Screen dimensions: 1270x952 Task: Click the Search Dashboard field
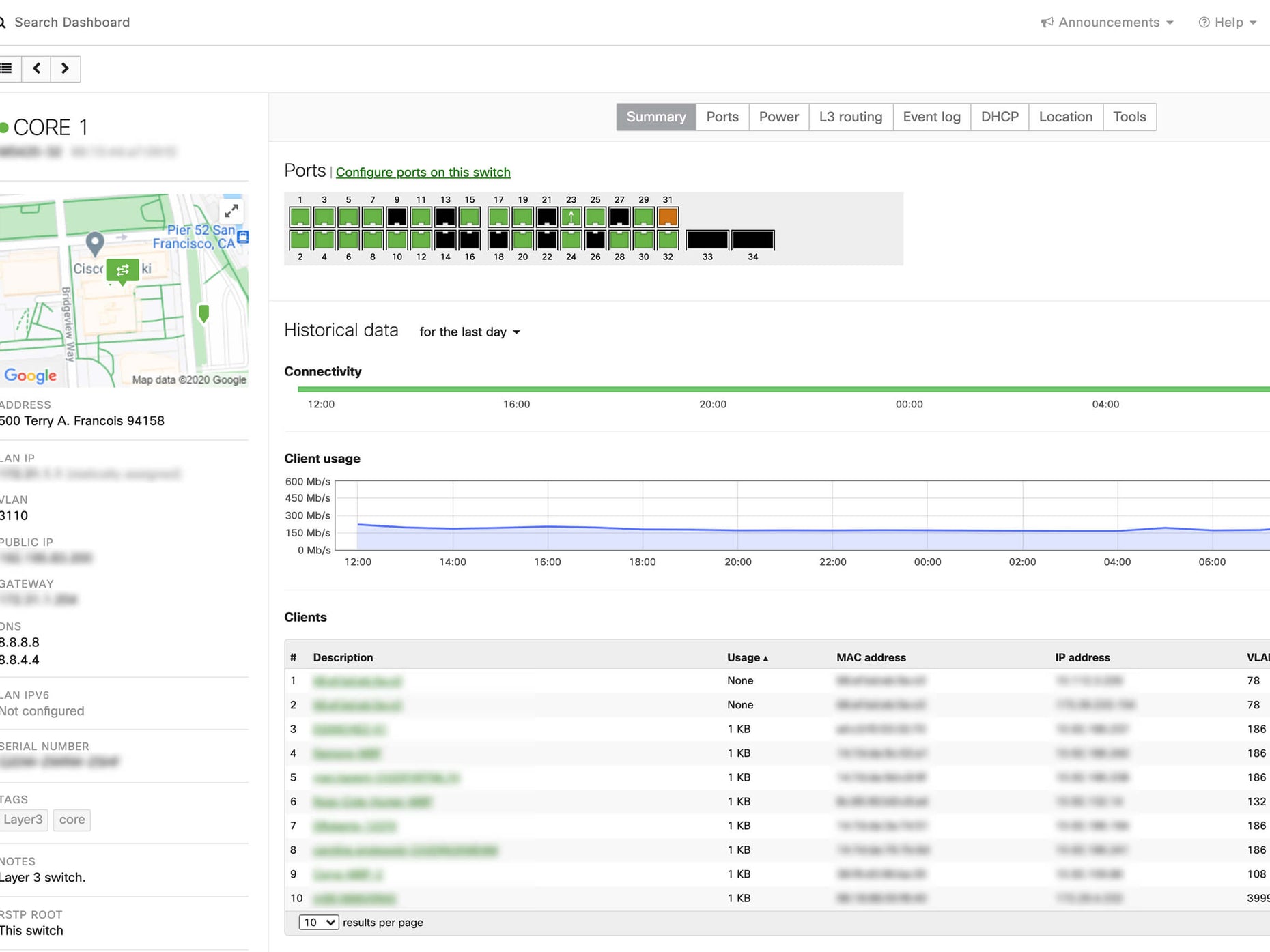[72, 23]
